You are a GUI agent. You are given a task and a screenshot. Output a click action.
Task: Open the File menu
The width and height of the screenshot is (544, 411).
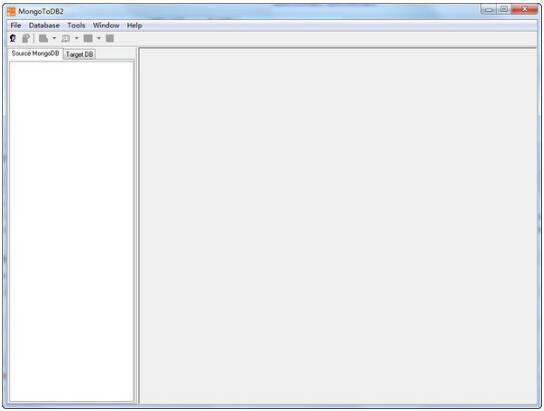click(x=16, y=25)
